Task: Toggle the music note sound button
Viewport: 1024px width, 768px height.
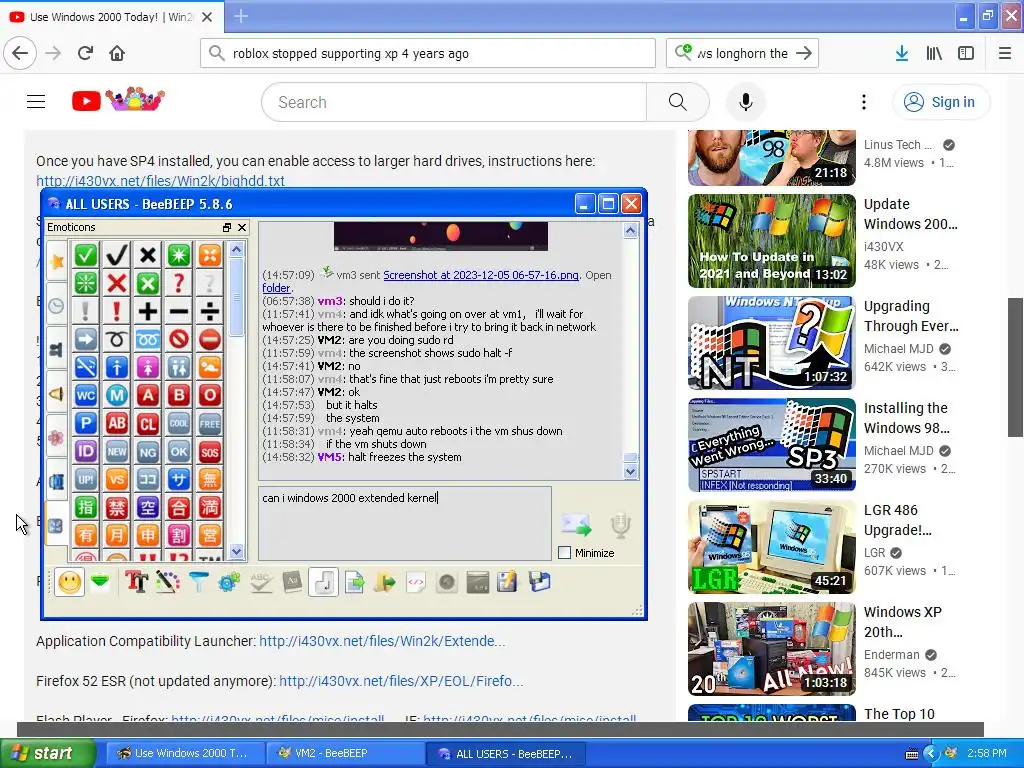Action: (x=323, y=582)
